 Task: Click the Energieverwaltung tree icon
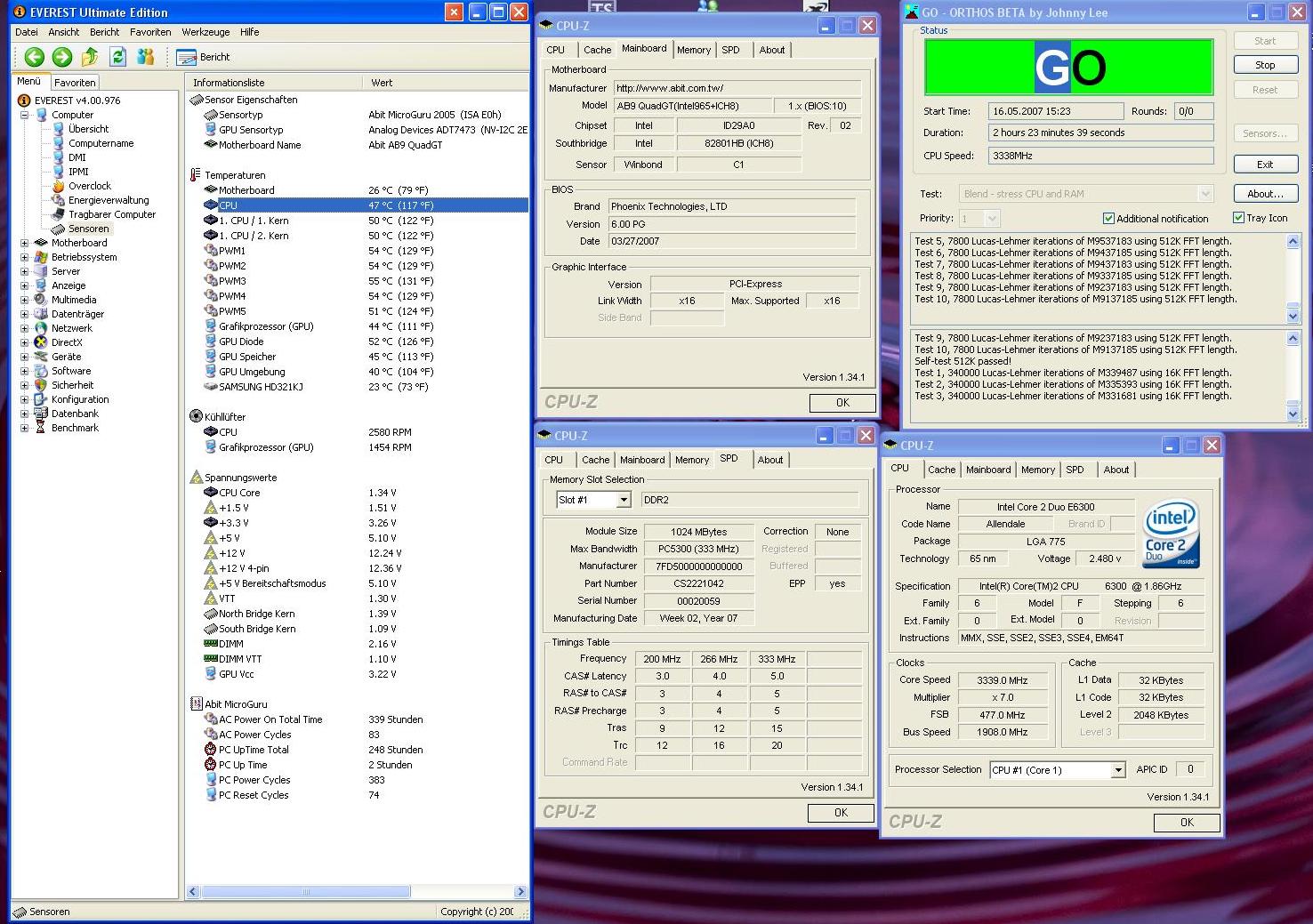pos(59,200)
